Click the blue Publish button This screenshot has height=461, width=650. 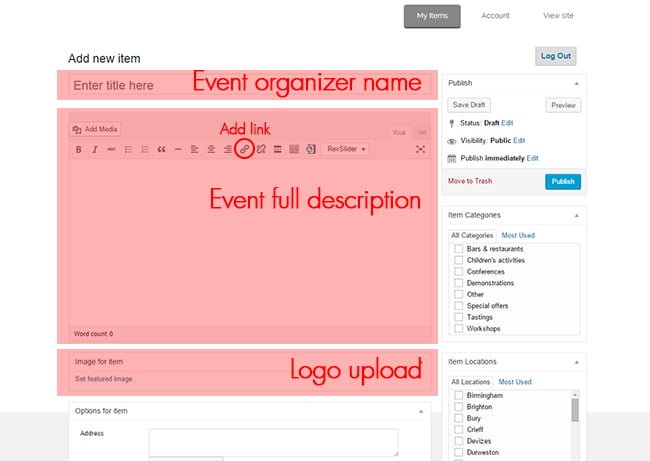563,182
